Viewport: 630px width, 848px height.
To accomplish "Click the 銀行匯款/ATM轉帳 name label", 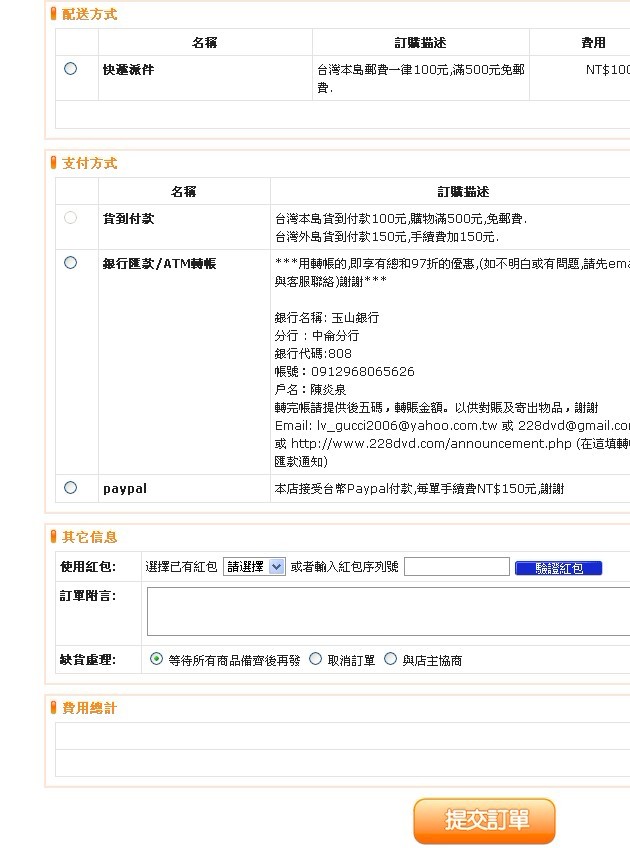I will click(x=159, y=263).
